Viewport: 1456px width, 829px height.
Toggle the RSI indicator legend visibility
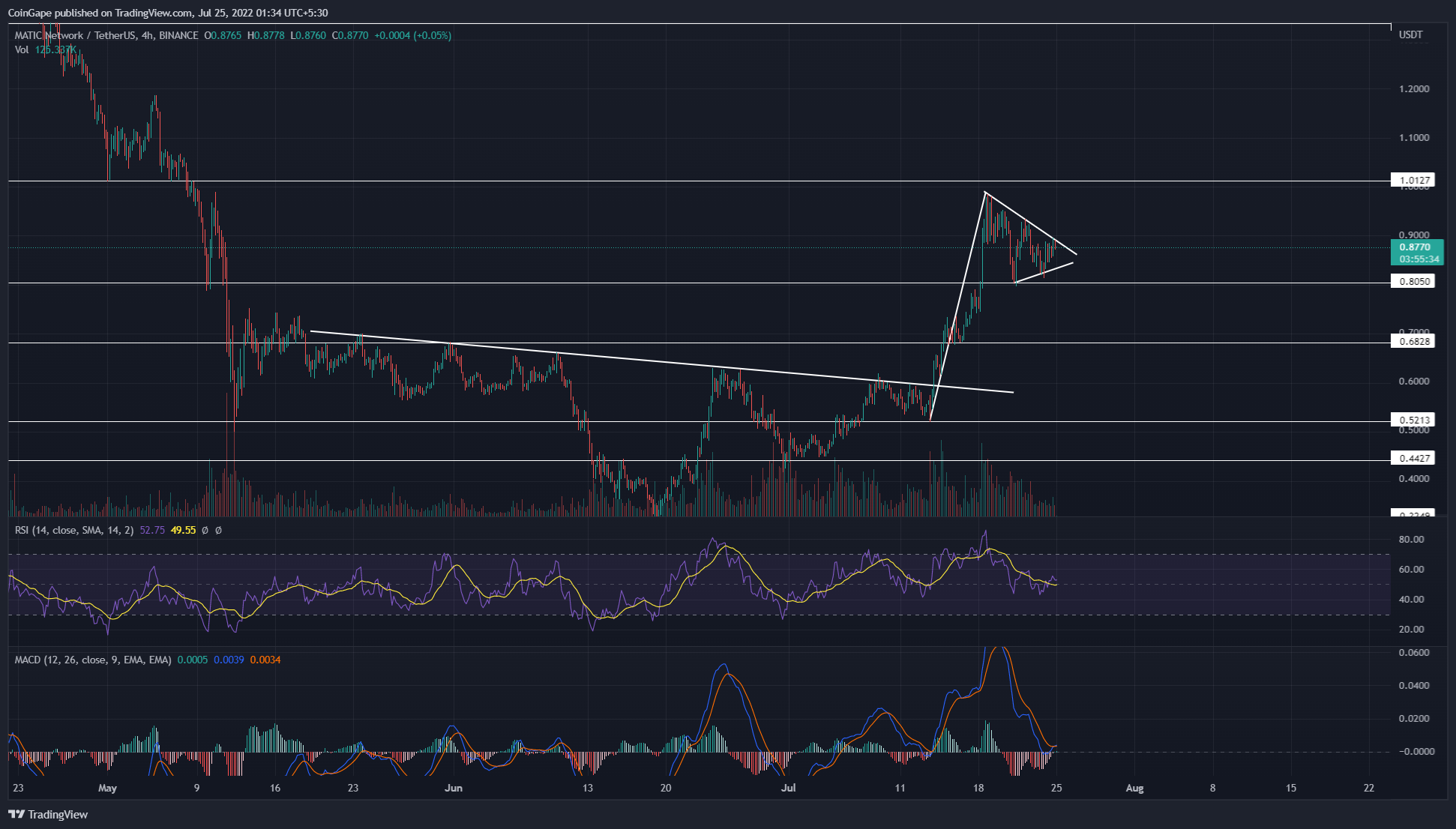pyautogui.click(x=71, y=530)
